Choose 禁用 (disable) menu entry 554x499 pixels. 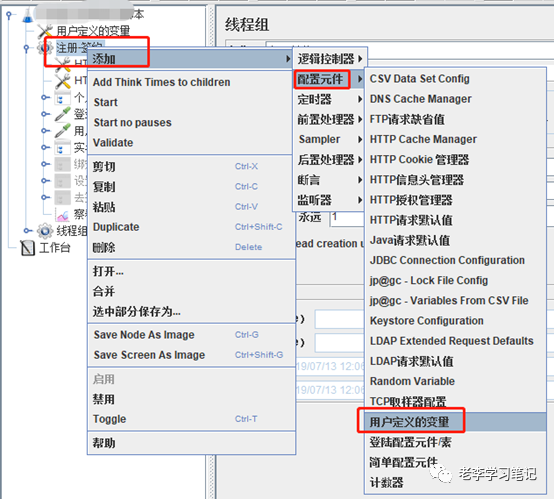coord(191,399)
